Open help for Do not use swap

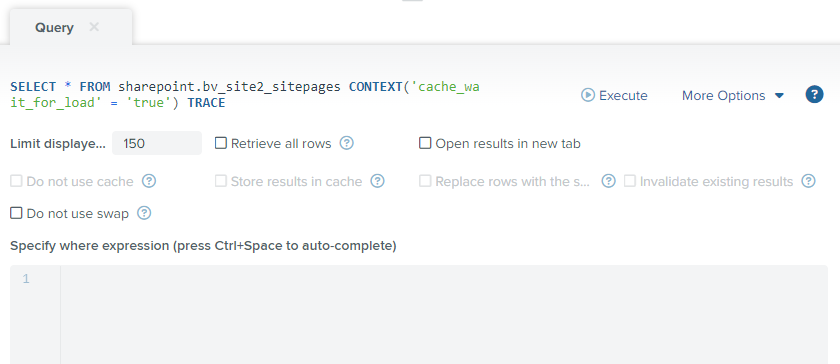point(144,213)
